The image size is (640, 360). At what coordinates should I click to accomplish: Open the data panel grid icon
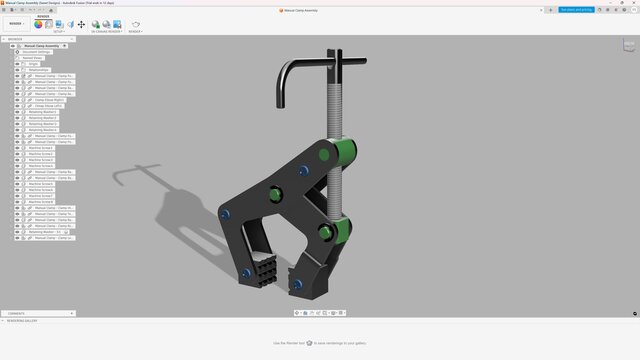click(4, 10)
